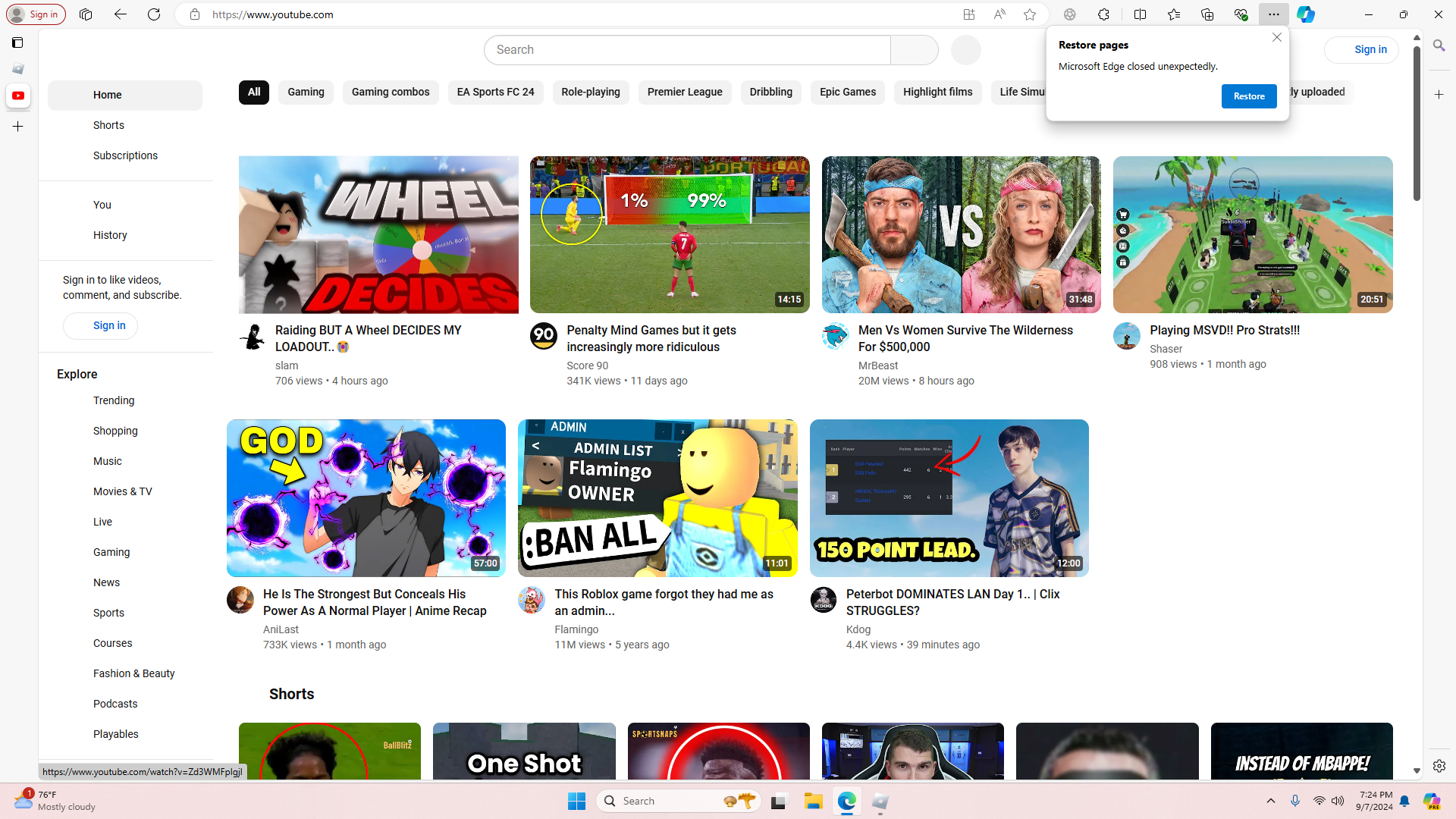Select the Premier League filter chip

pyautogui.click(x=684, y=92)
